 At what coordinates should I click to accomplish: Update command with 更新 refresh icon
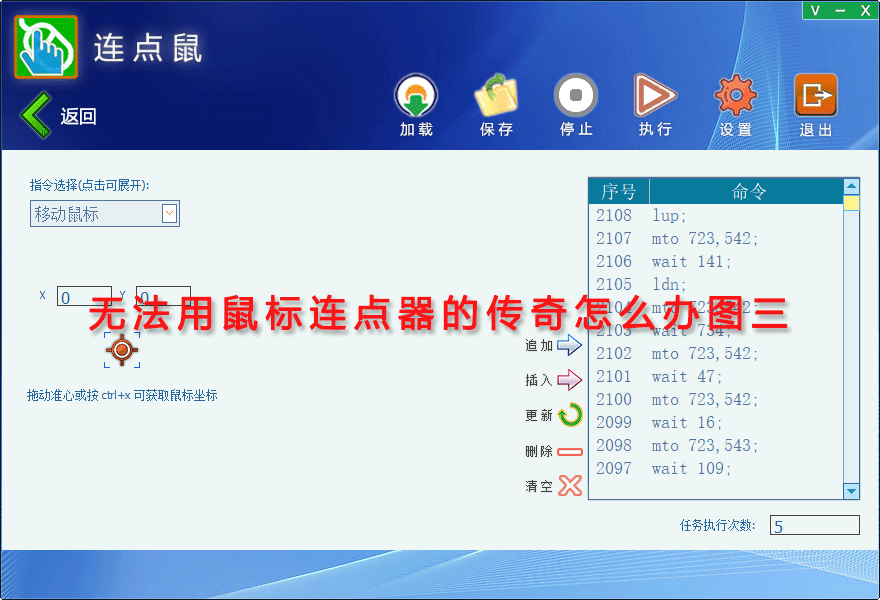click(571, 415)
